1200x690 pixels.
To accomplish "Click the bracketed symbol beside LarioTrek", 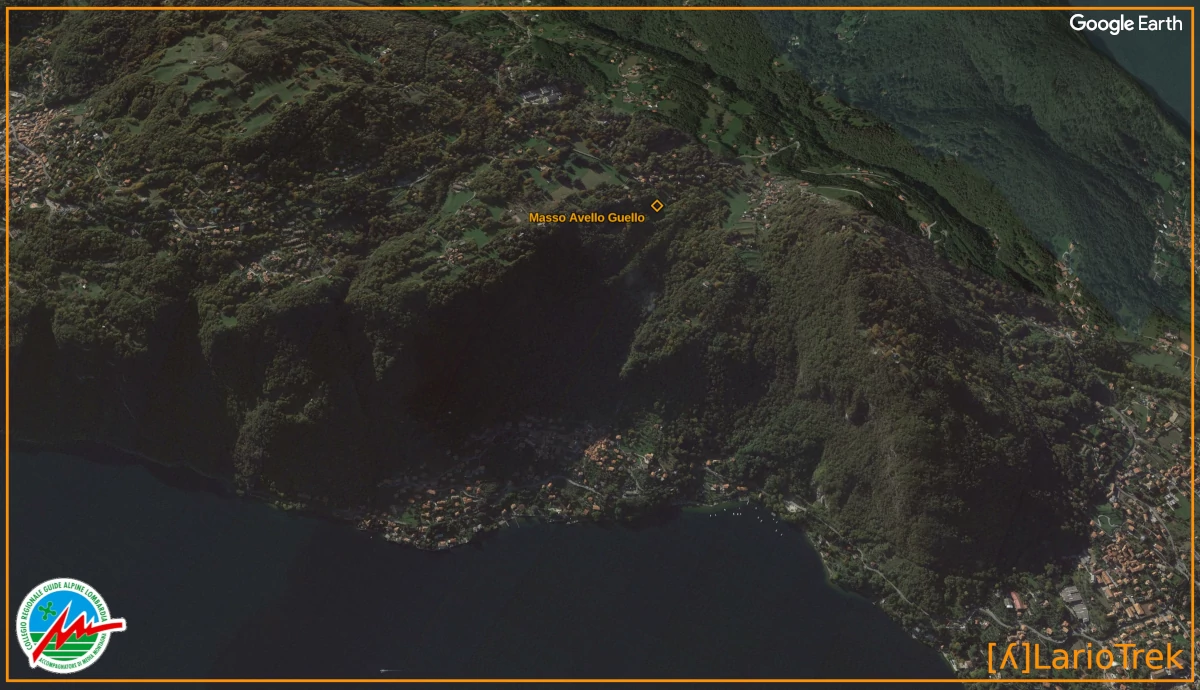I will point(1008,657).
